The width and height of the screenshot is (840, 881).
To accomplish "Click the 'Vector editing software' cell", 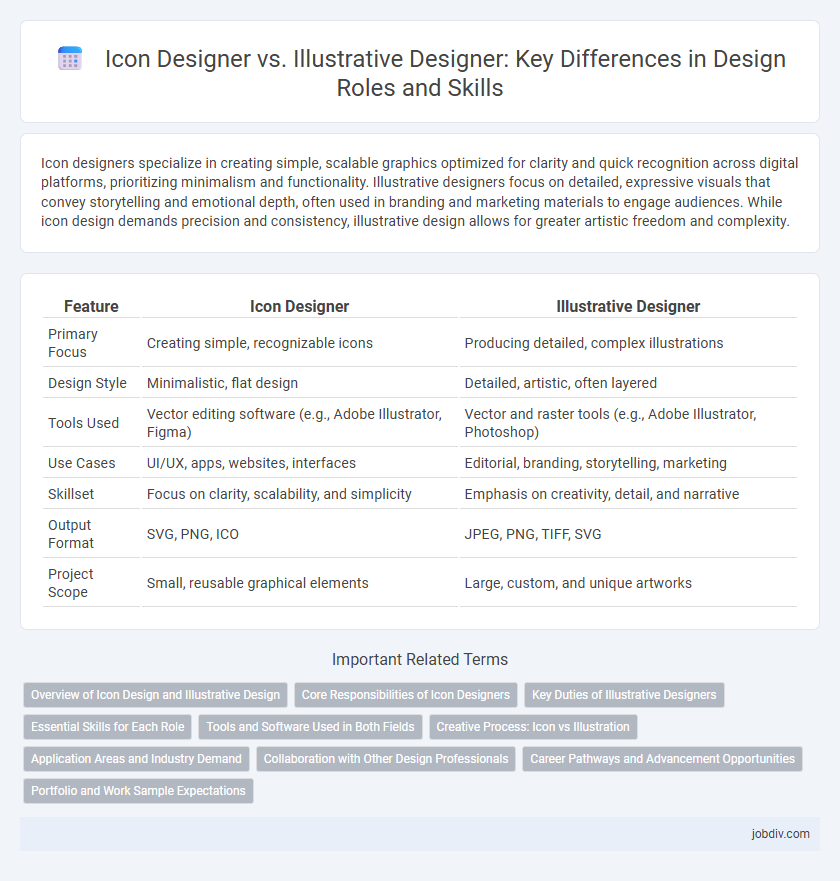I will (299, 423).
